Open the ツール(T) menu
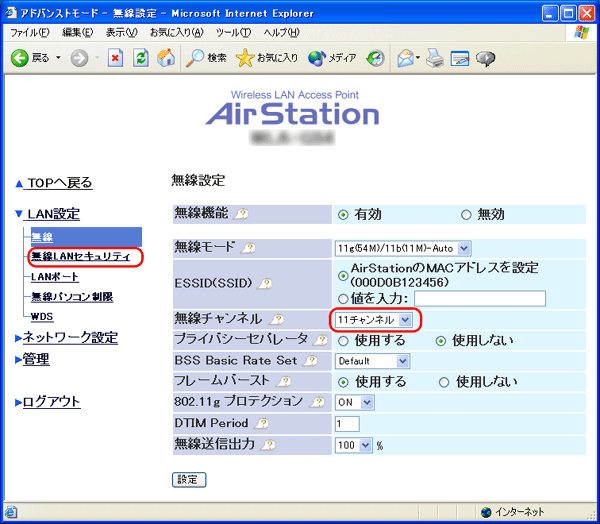 pyautogui.click(x=233, y=33)
